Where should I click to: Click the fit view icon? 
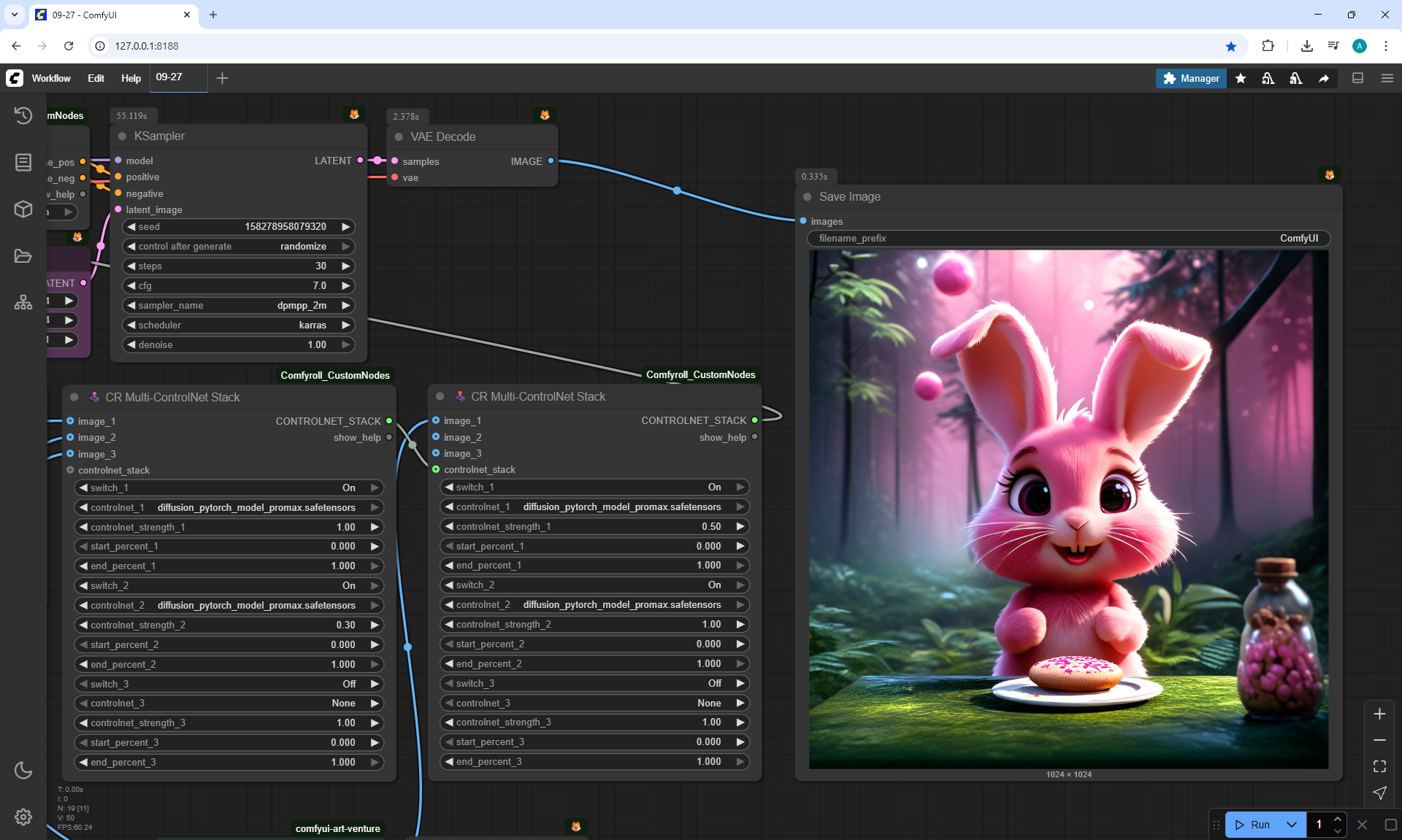pos(1379,766)
